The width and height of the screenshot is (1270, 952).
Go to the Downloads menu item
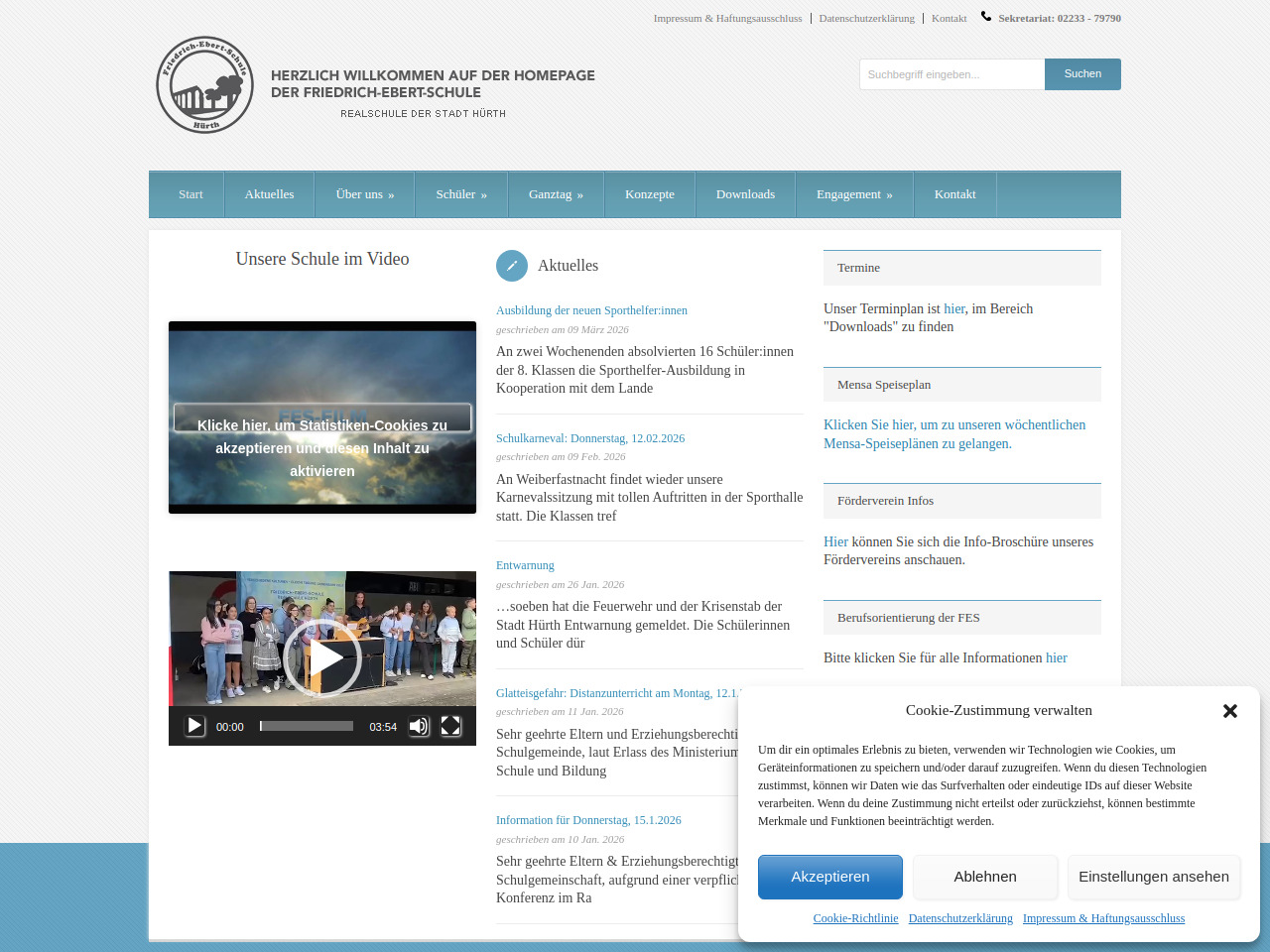(745, 194)
